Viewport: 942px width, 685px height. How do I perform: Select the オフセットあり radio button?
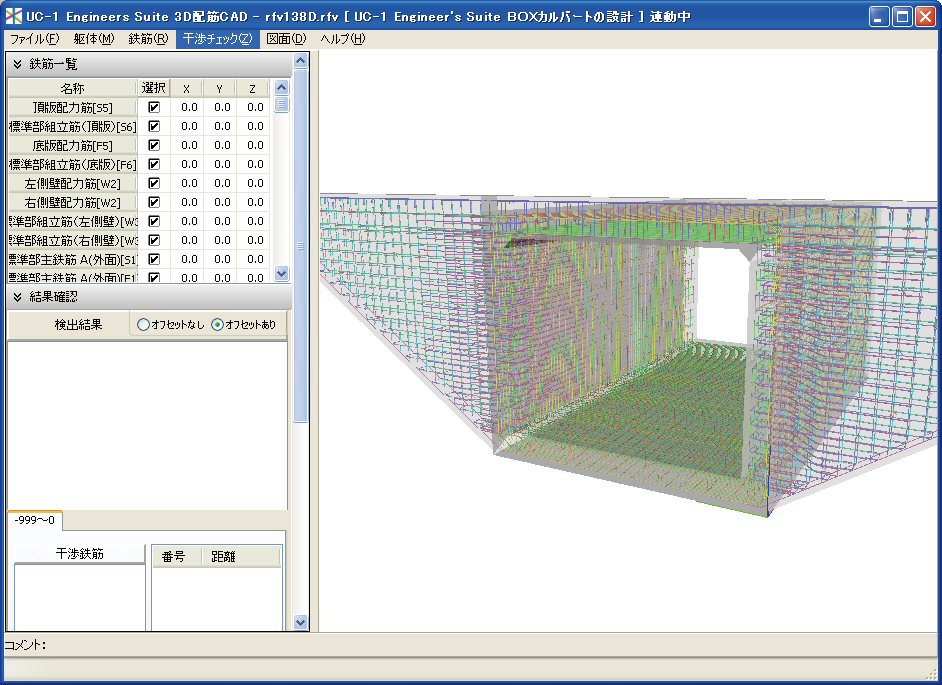(x=217, y=325)
